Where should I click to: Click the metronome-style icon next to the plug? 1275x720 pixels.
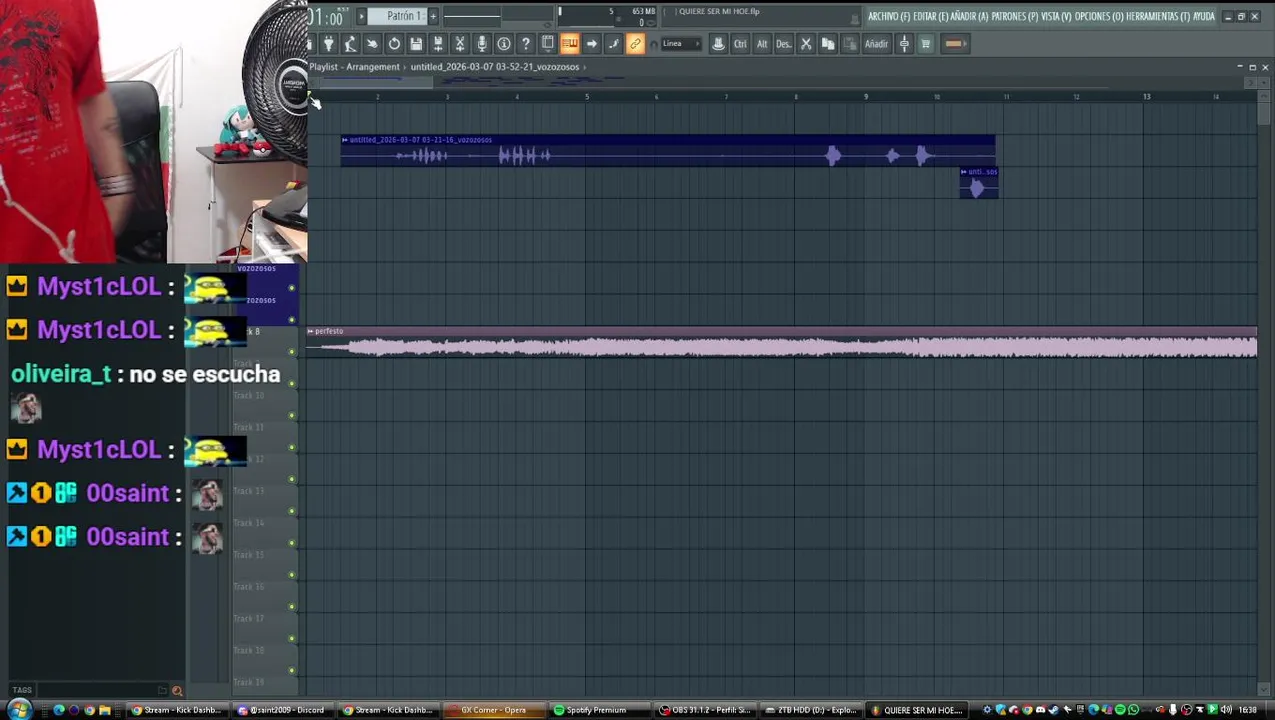point(350,44)
